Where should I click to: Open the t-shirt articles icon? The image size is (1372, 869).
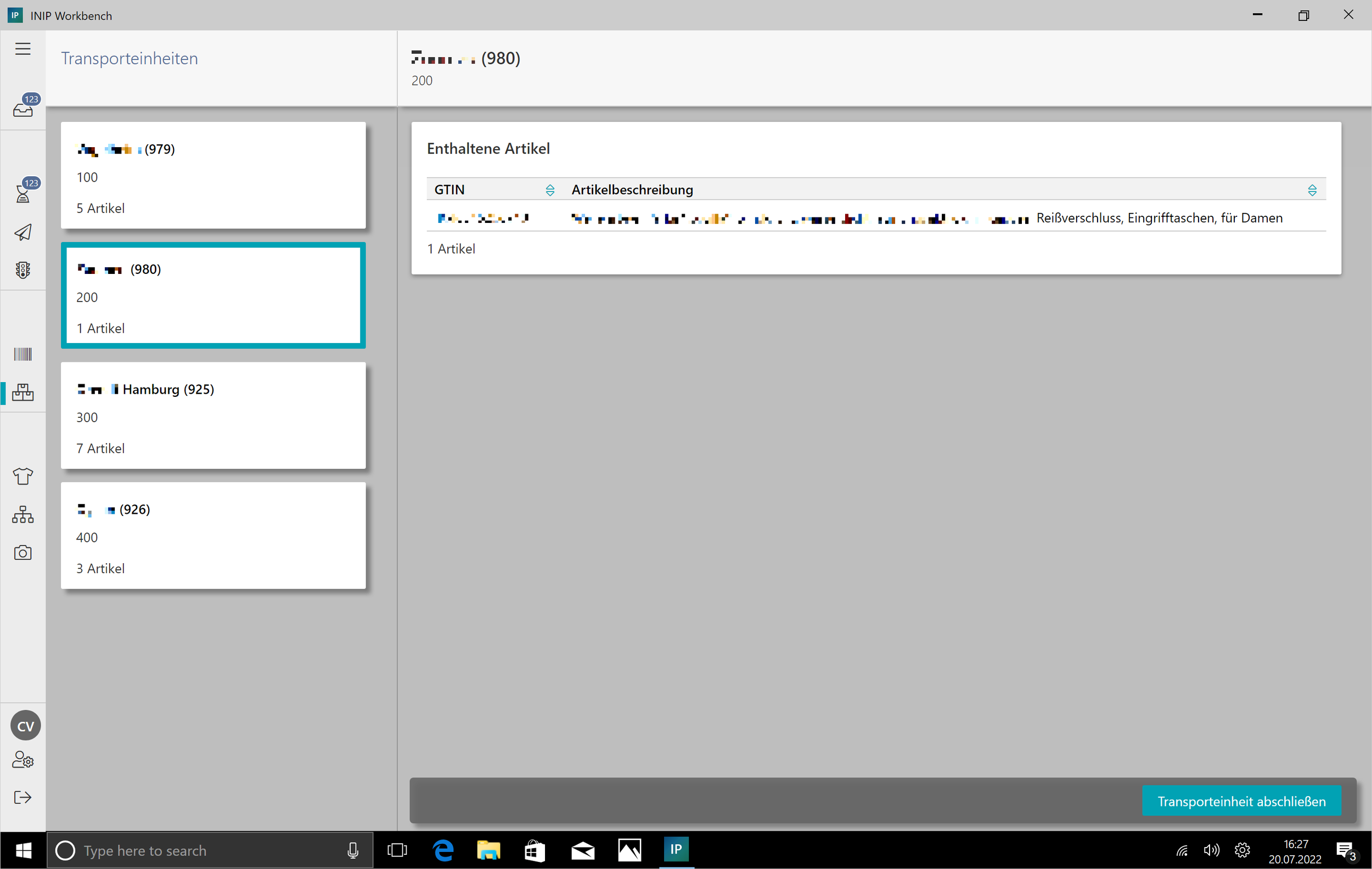tap(23, 476)
